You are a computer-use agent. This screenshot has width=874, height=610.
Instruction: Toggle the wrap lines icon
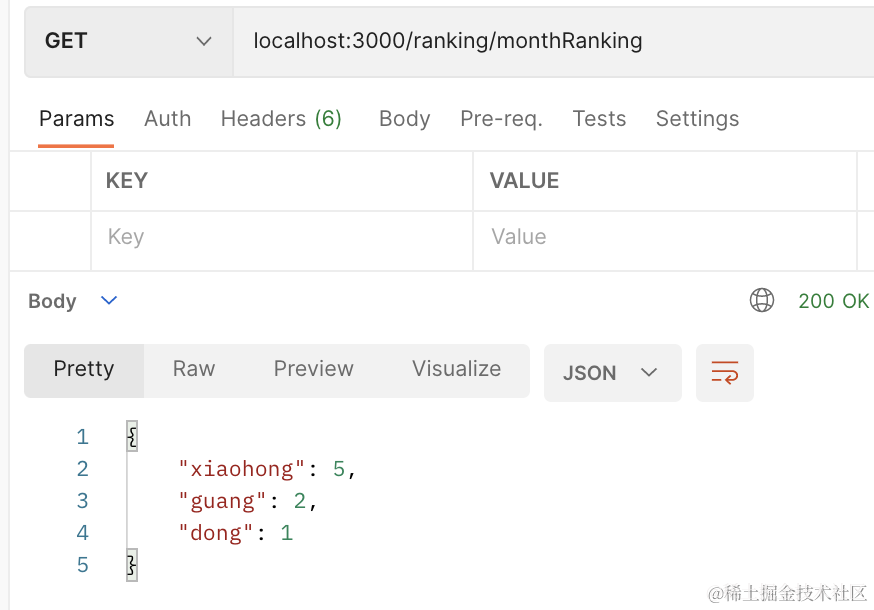pos(725,373)
